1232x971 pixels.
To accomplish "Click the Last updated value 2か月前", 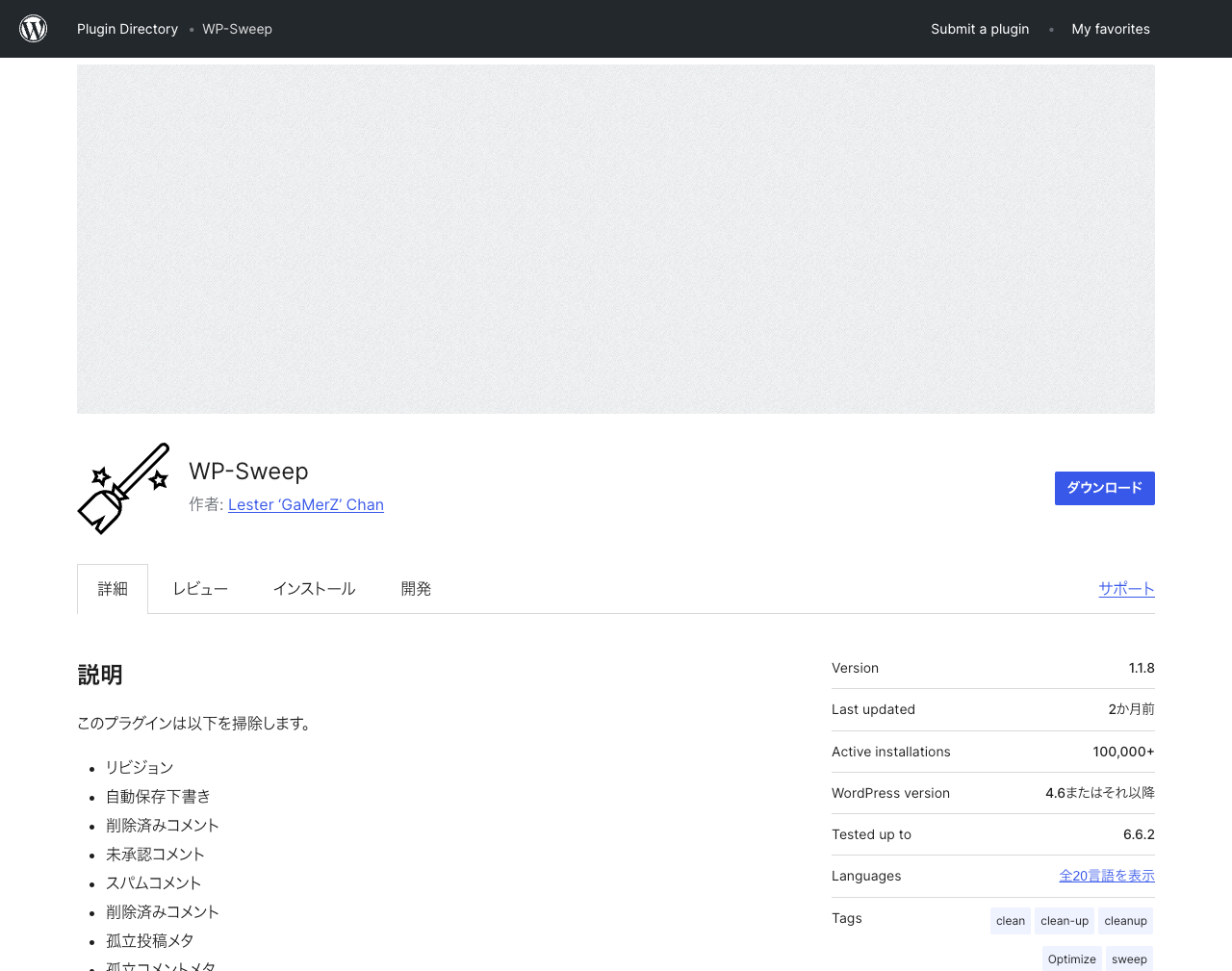I will pyautogui.click(x=1131, y=709).
